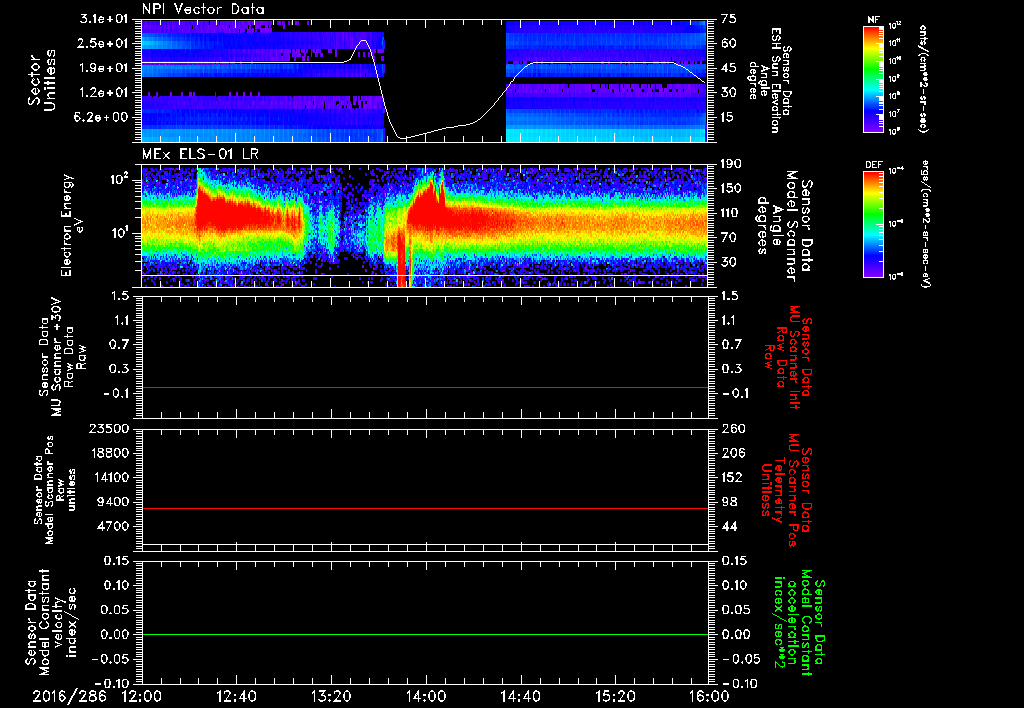
Task: Click the '15:20' time axis label
Action: click(x=615, y=696)
